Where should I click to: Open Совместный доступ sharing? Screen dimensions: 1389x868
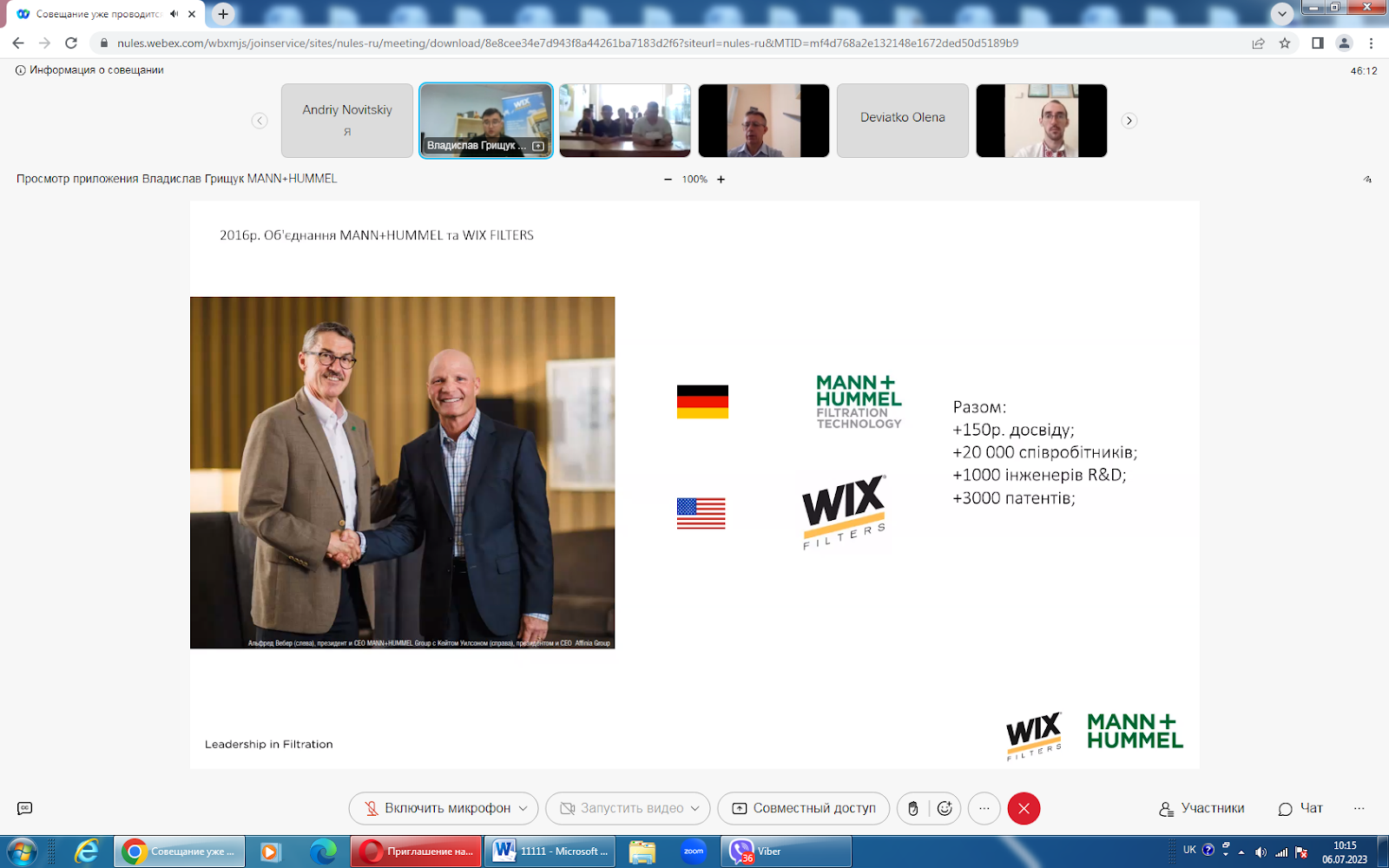804,808
